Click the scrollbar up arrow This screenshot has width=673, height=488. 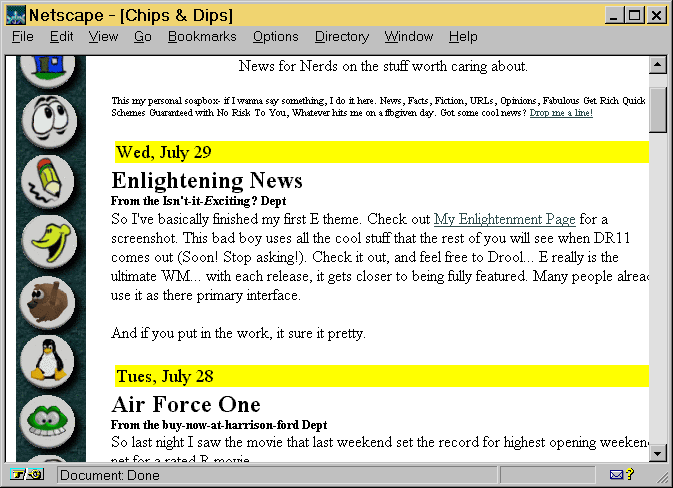click(x=658, y=65)
